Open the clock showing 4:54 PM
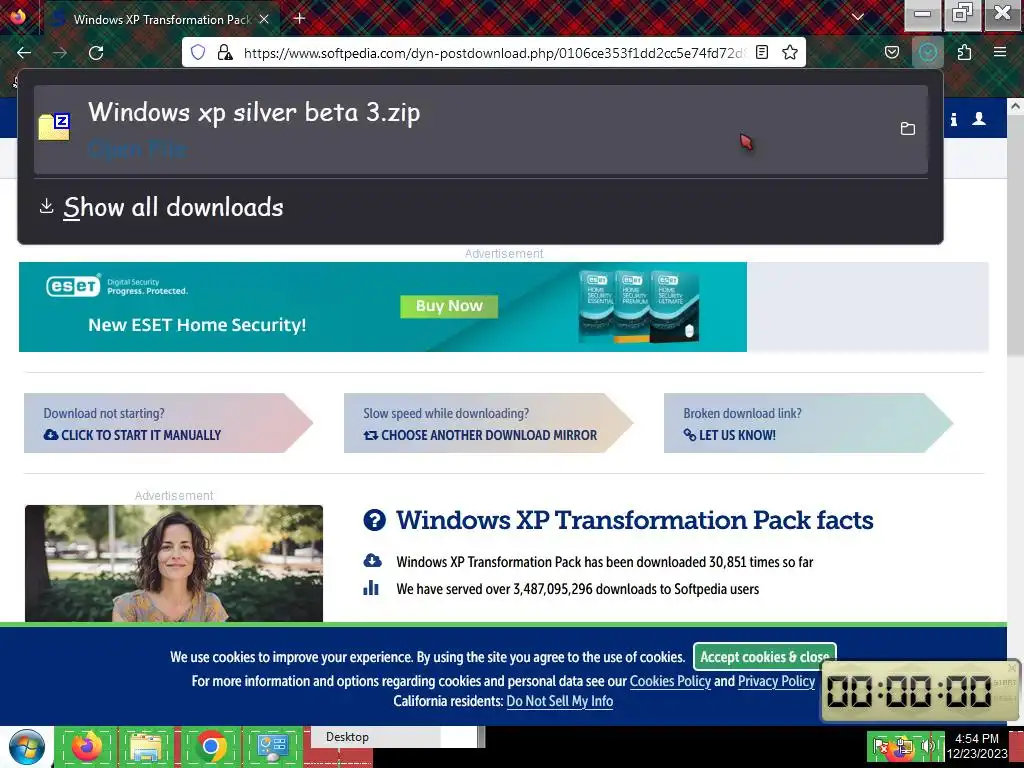The width and height of the screenshot is (1024, 768). click(976, 746)
